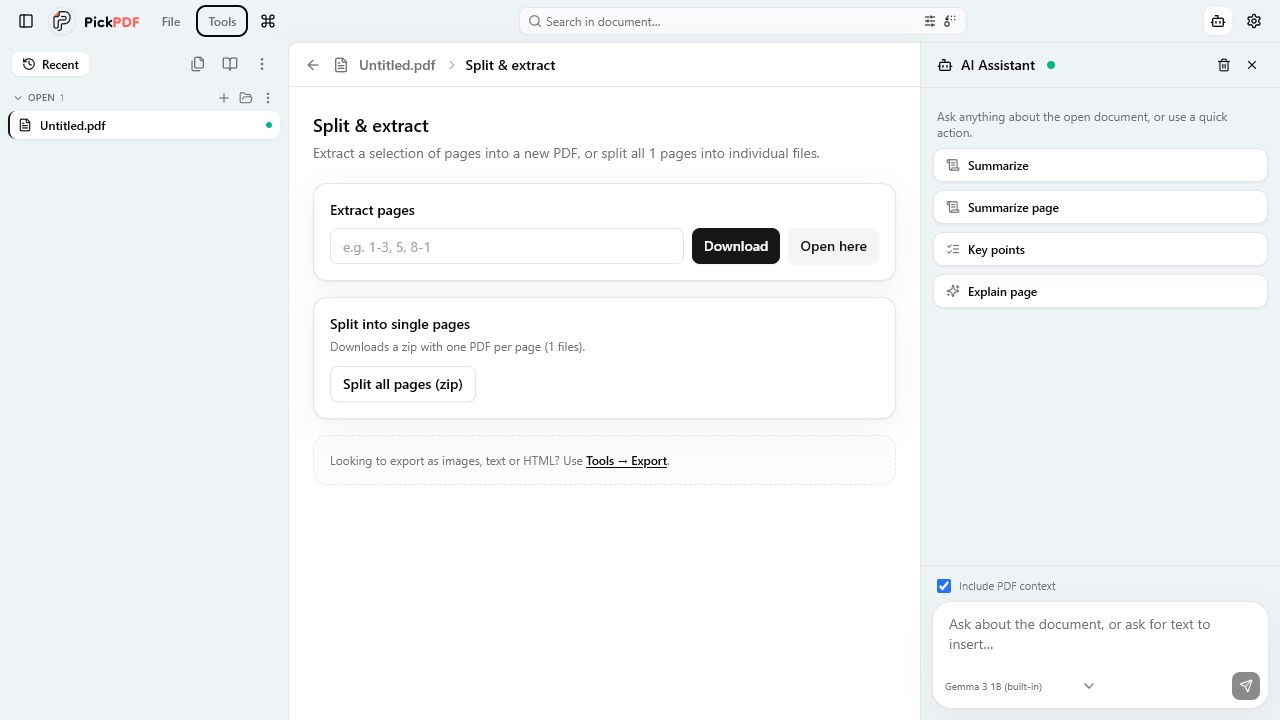
Task: Click the Summarize quick action
Action: click(x=1100, y=166)
